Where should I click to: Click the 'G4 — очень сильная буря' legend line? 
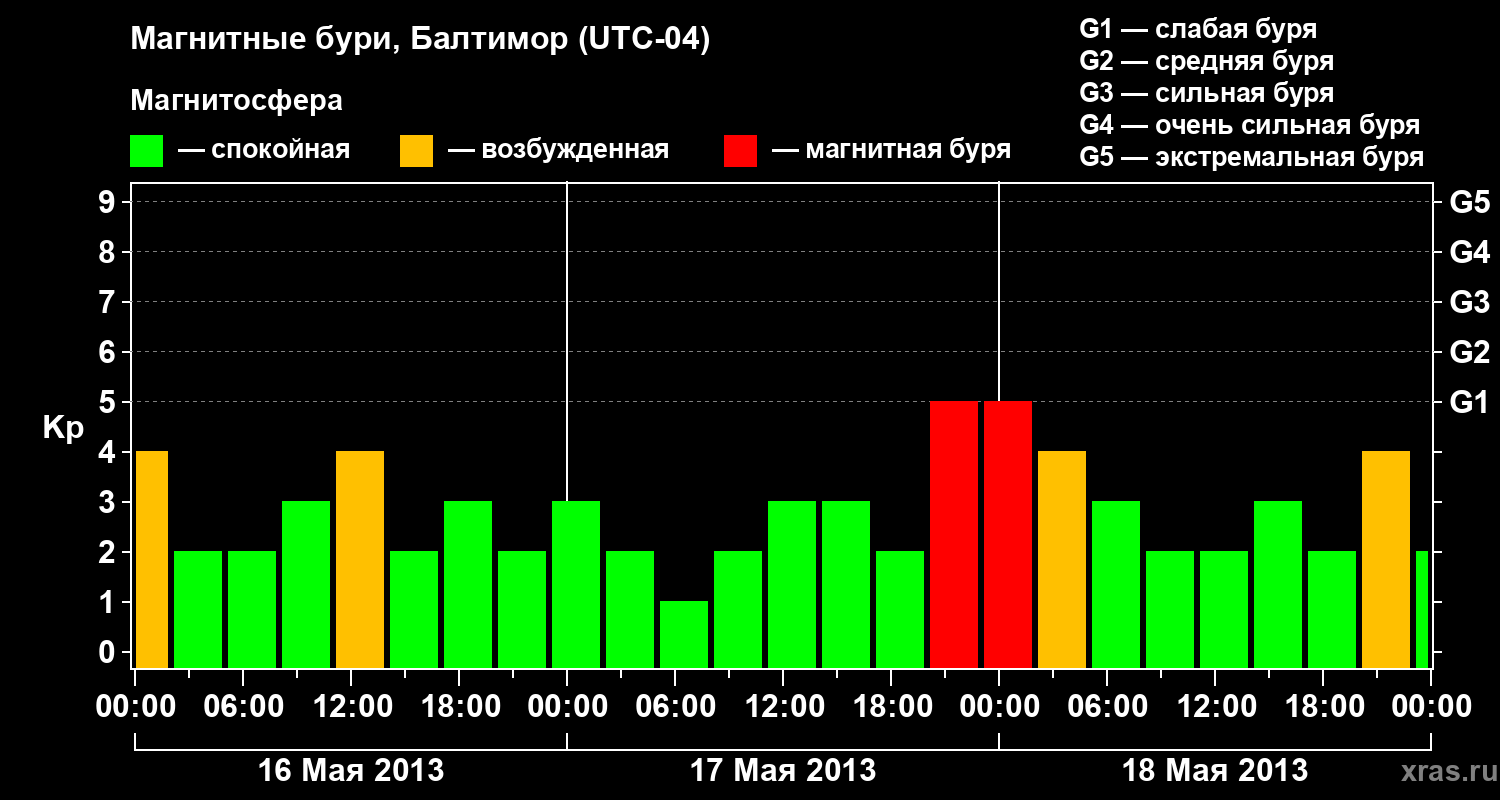click(x=1250, y=125)
